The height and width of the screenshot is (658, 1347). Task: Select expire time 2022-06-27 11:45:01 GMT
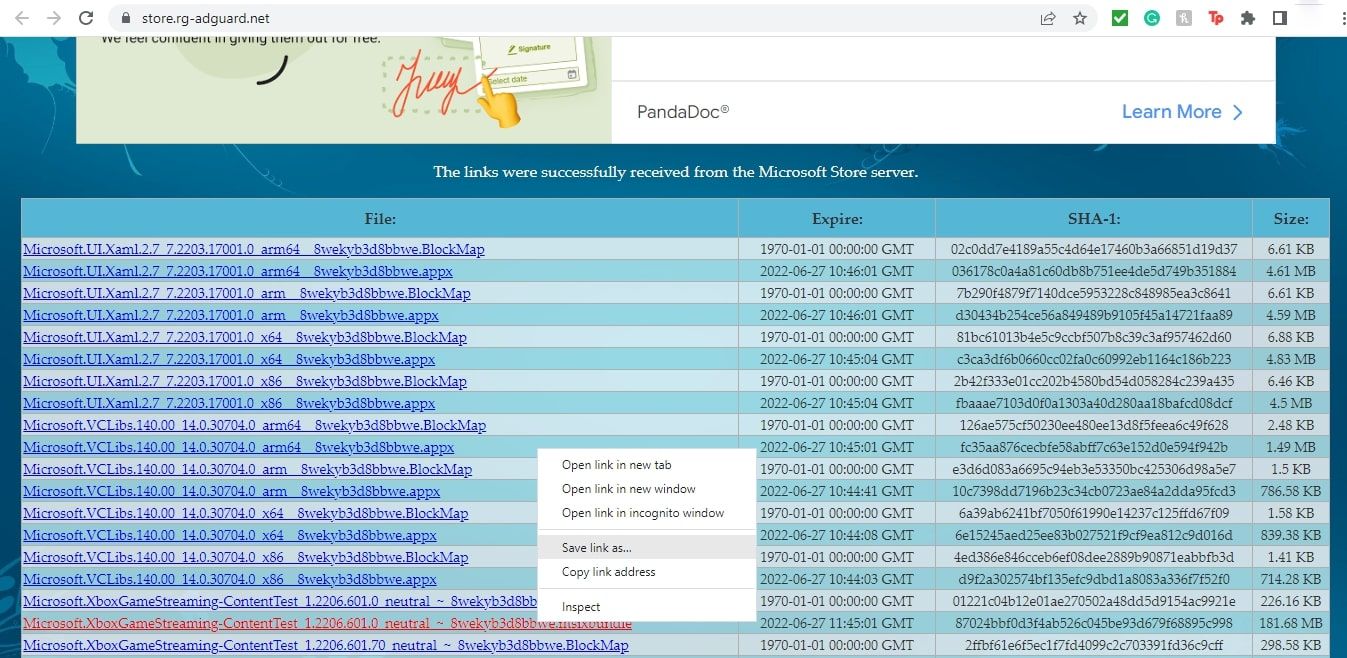837,623
